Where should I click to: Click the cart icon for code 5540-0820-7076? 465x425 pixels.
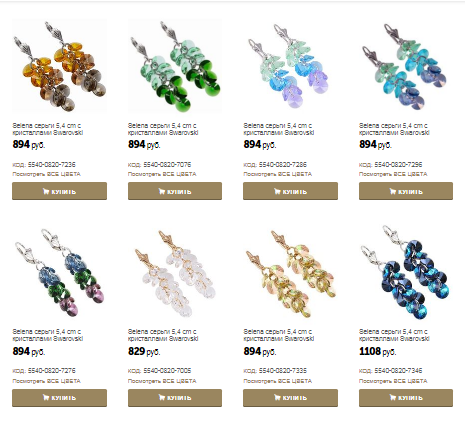(162, 191)
